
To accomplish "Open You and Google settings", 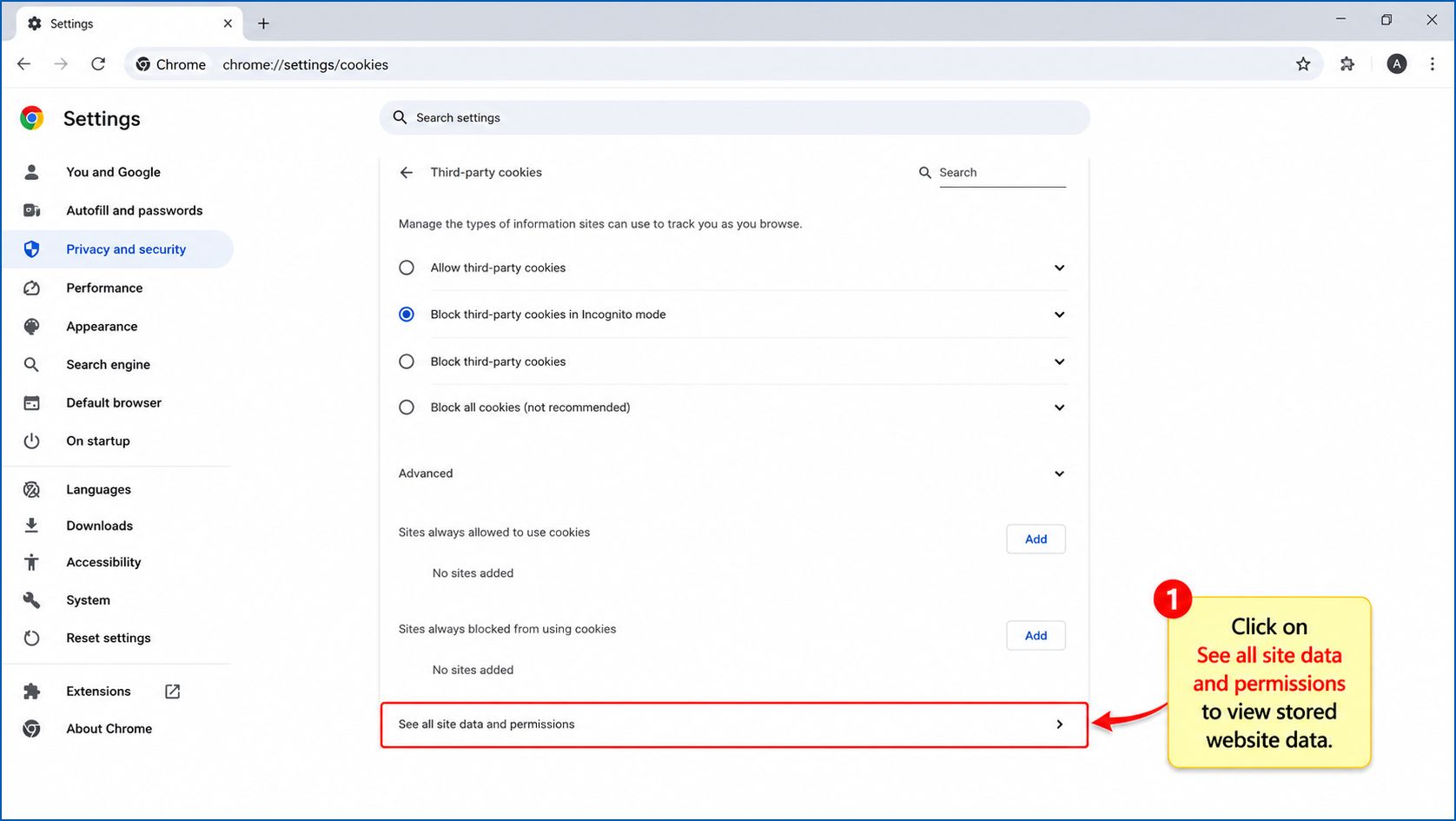I will pyautogui.click(x=113, y=172).
